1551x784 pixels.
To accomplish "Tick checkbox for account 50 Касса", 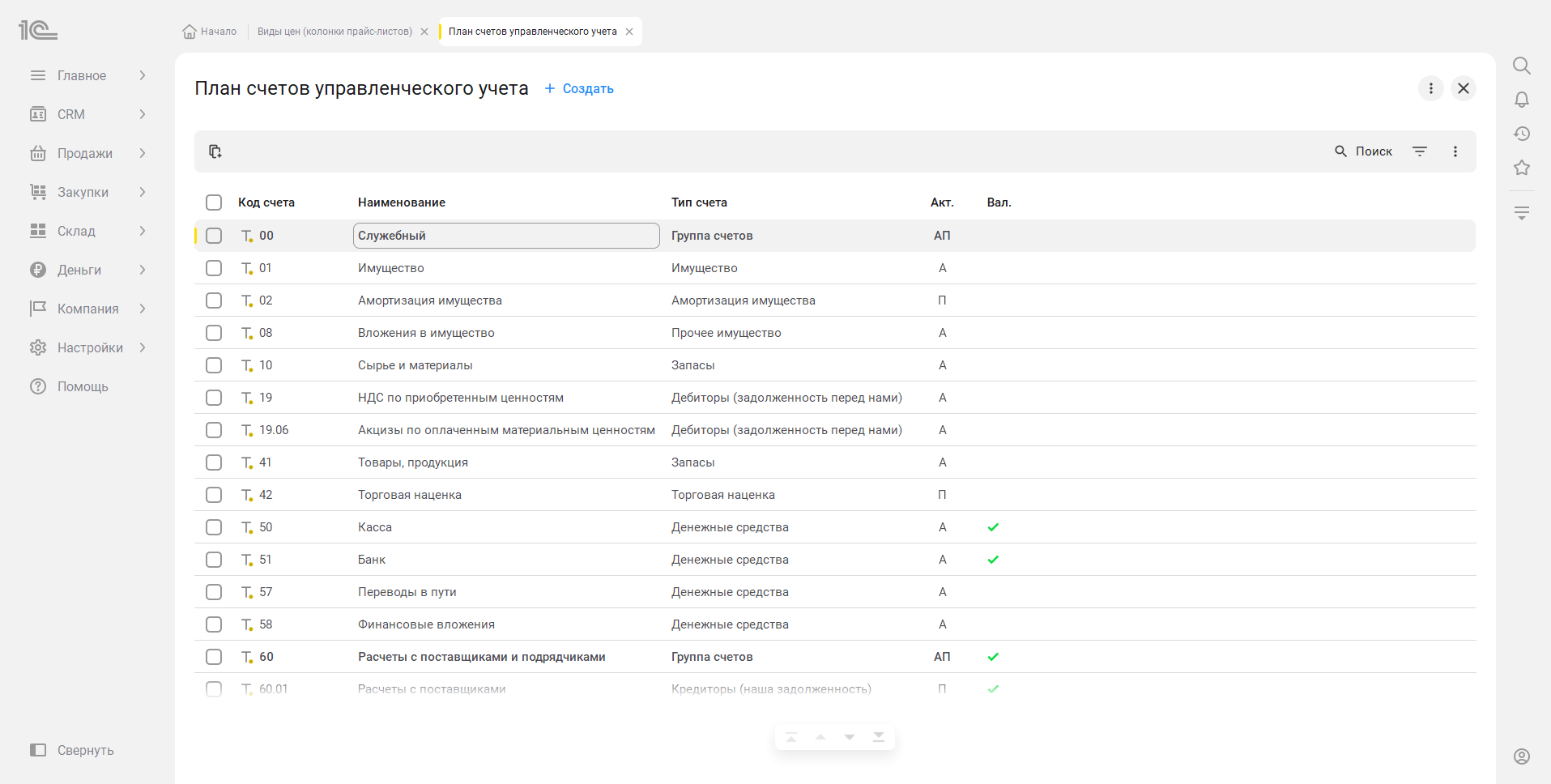I will (214, 527).
